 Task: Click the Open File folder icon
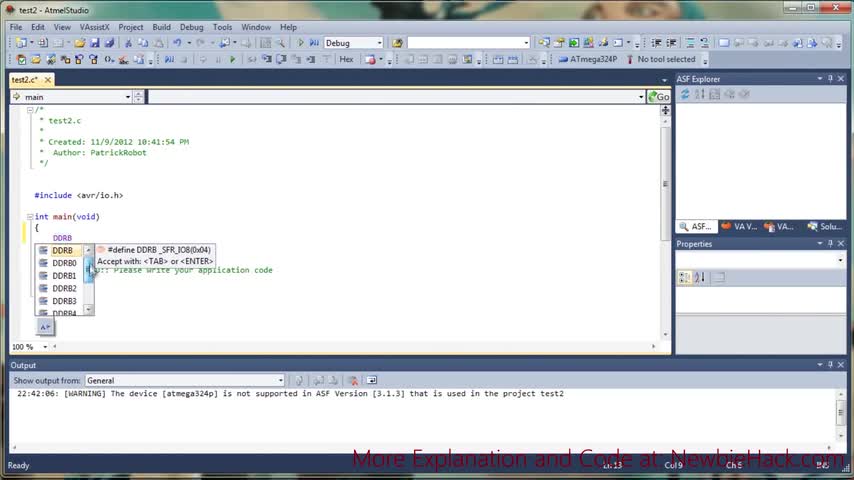(x=80, y=43)
